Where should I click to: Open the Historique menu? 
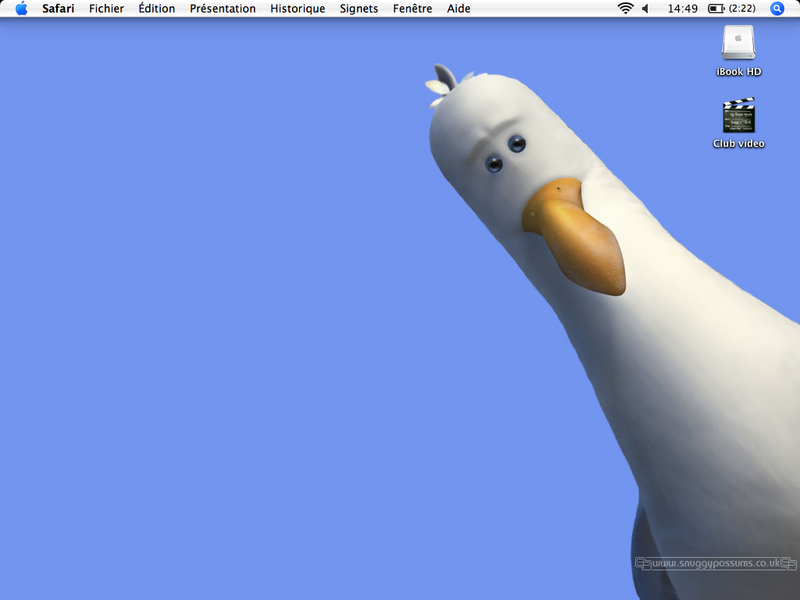(297, 9)
